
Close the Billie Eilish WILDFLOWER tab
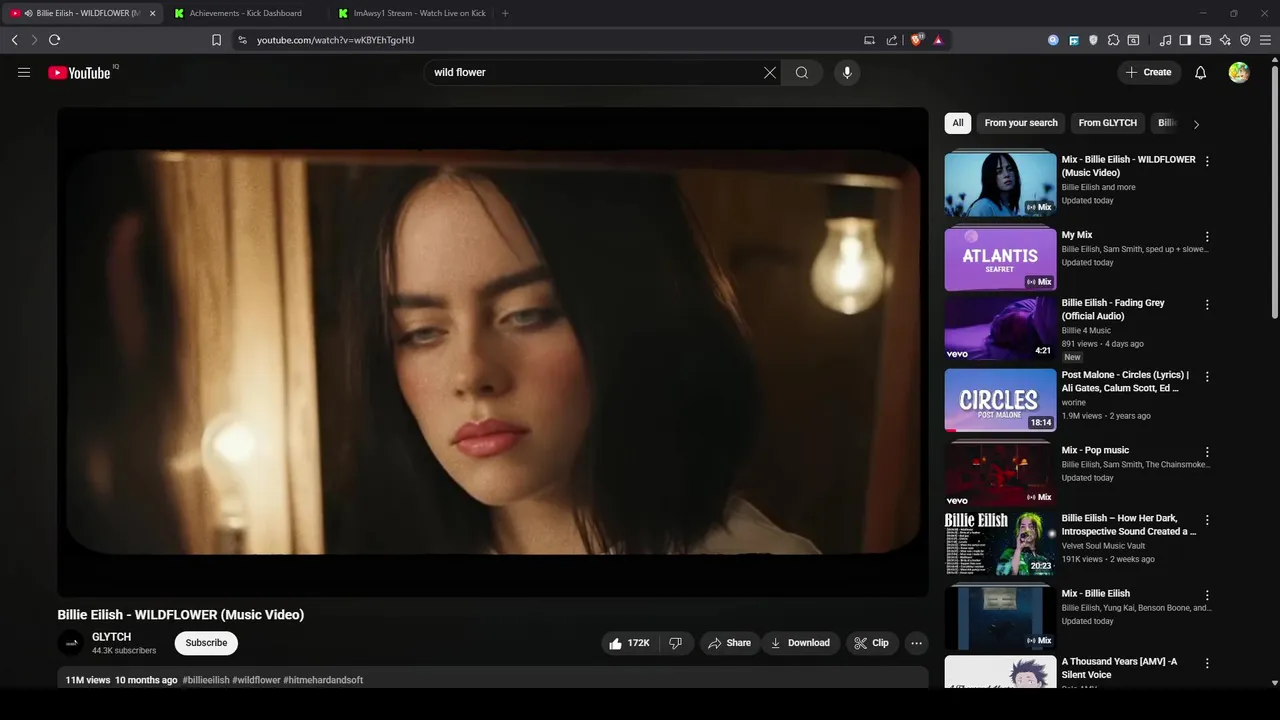[152, 13]
